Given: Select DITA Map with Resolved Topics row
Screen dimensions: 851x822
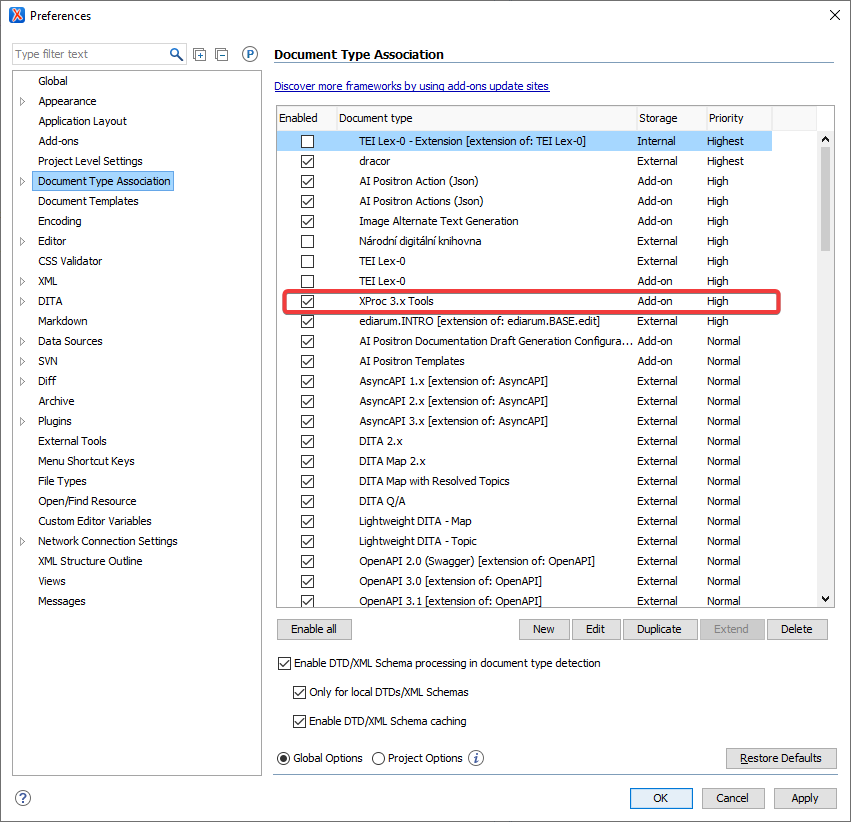Looking at the screenshot, I should point(524,481).
